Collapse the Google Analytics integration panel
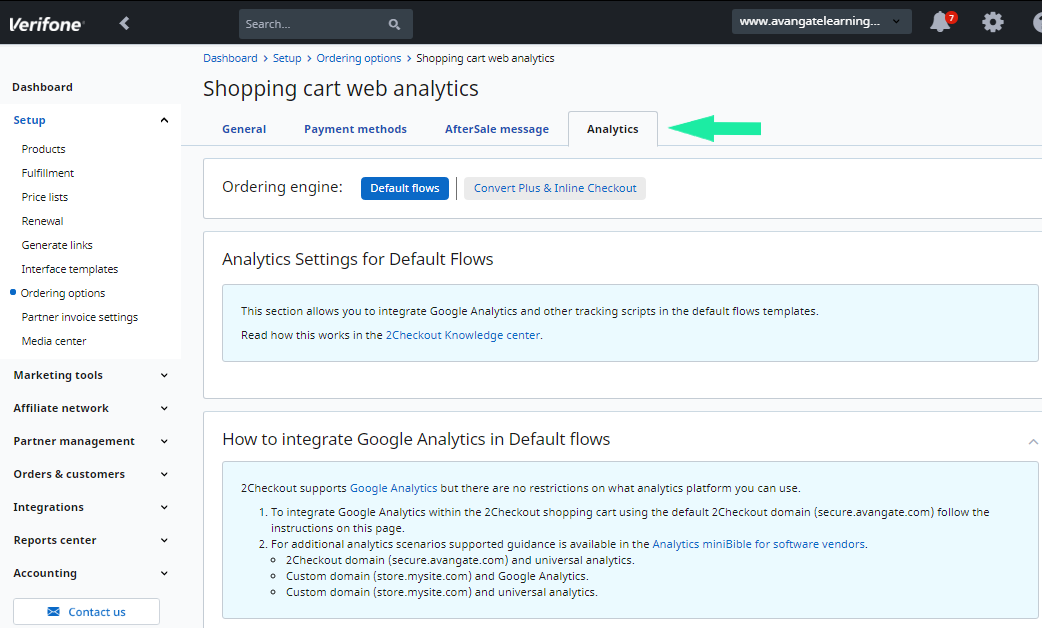The image size is (1042, 628). [1033, 441]
